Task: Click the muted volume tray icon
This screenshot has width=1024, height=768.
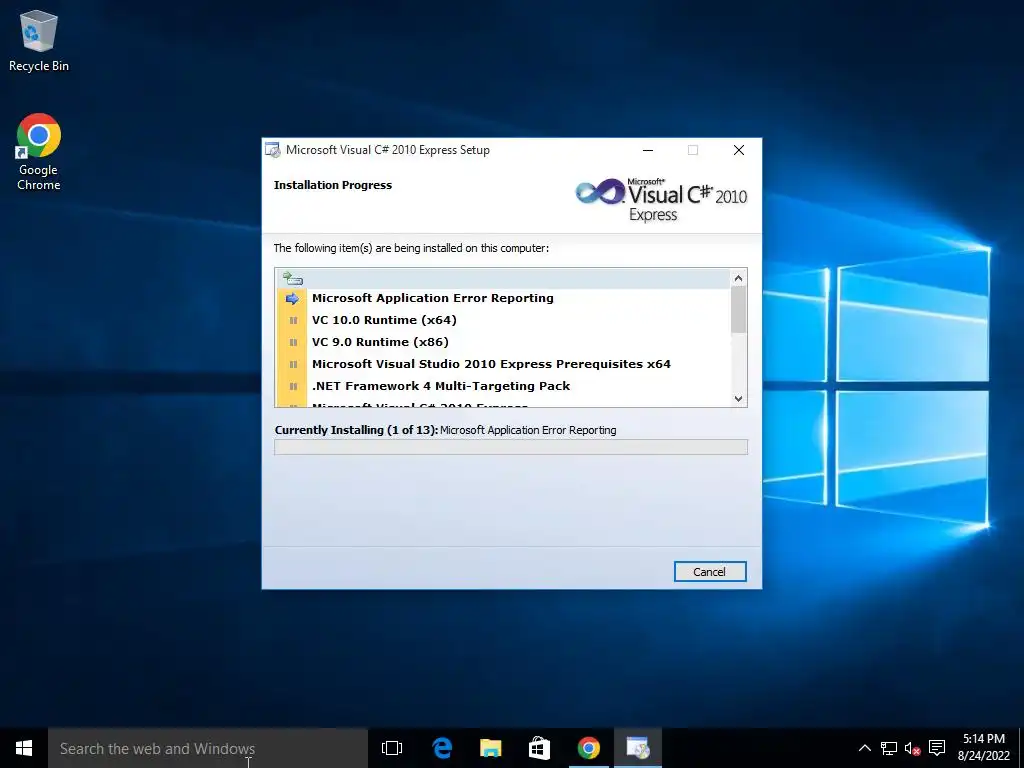Action: (x=913, y=748)
